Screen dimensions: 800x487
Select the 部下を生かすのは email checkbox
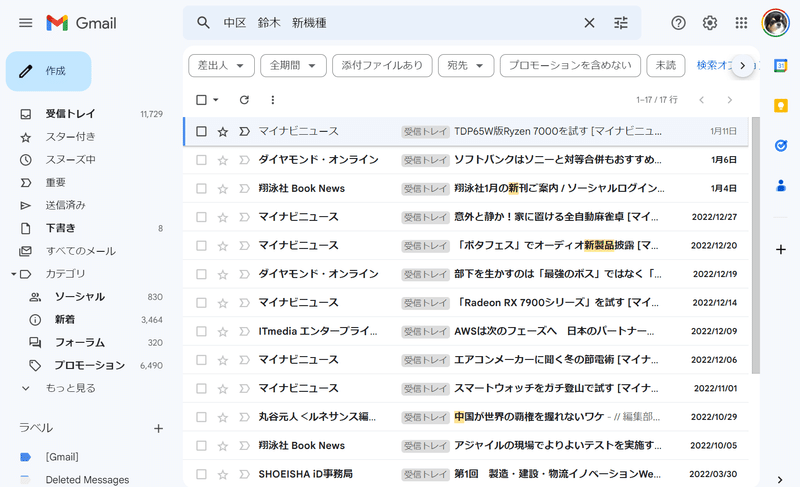point(202,274)
